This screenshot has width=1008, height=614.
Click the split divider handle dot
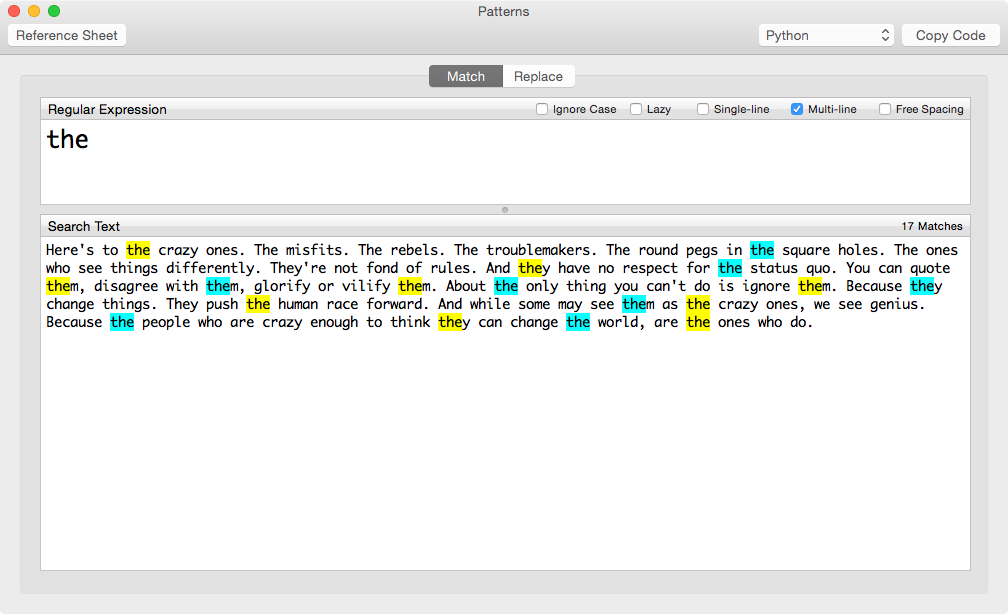point(505,210)
